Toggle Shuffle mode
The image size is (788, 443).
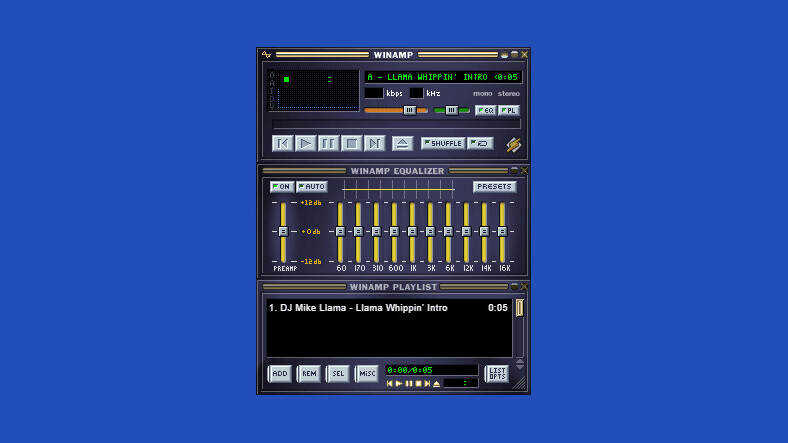point(442,143)
